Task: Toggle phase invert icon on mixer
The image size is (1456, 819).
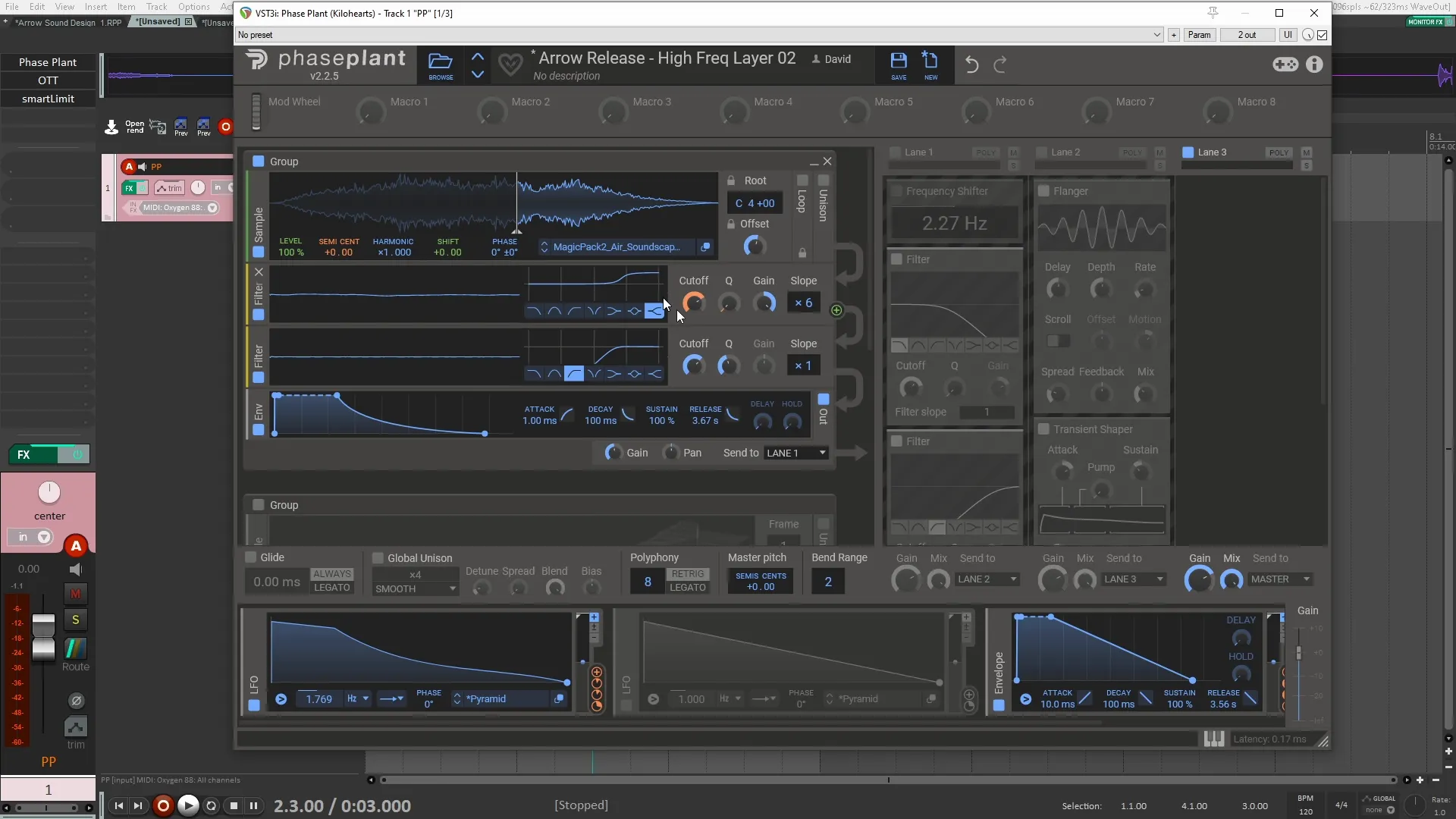Action: click(x=76, y=701)
